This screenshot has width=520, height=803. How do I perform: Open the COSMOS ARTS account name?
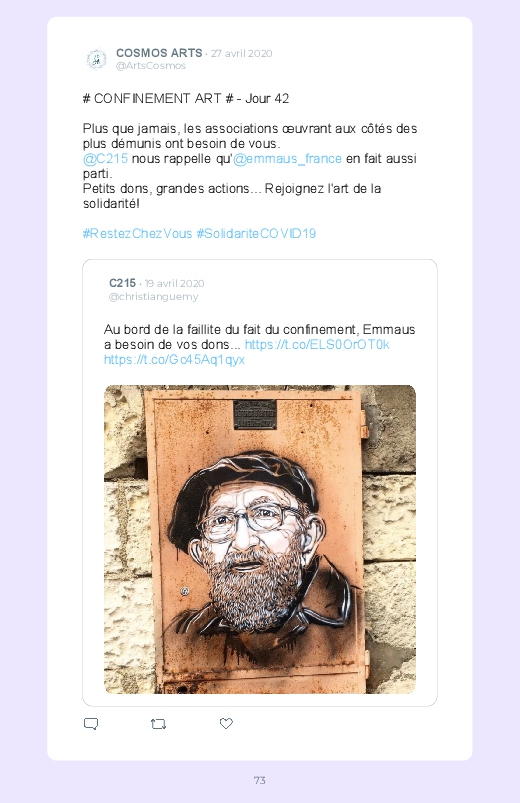coord(159,53)
